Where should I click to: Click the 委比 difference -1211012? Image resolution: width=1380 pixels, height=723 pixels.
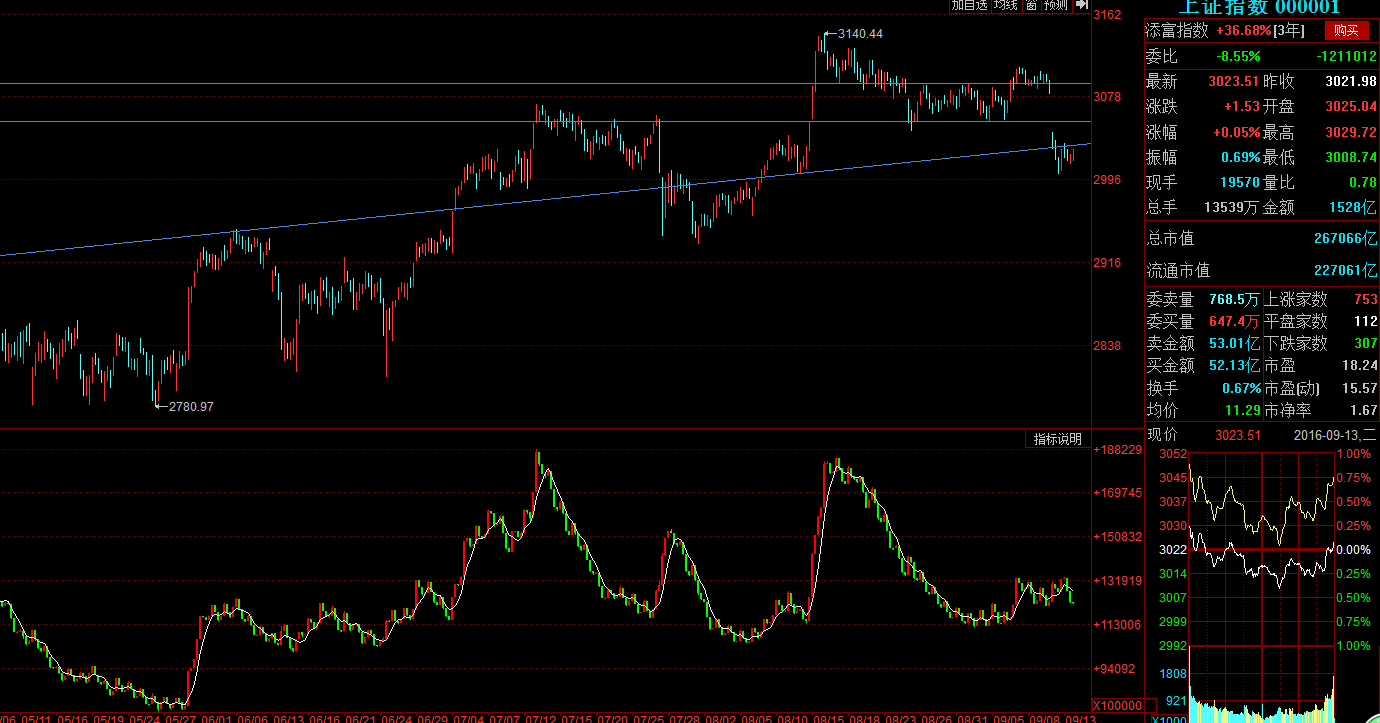1347,56
